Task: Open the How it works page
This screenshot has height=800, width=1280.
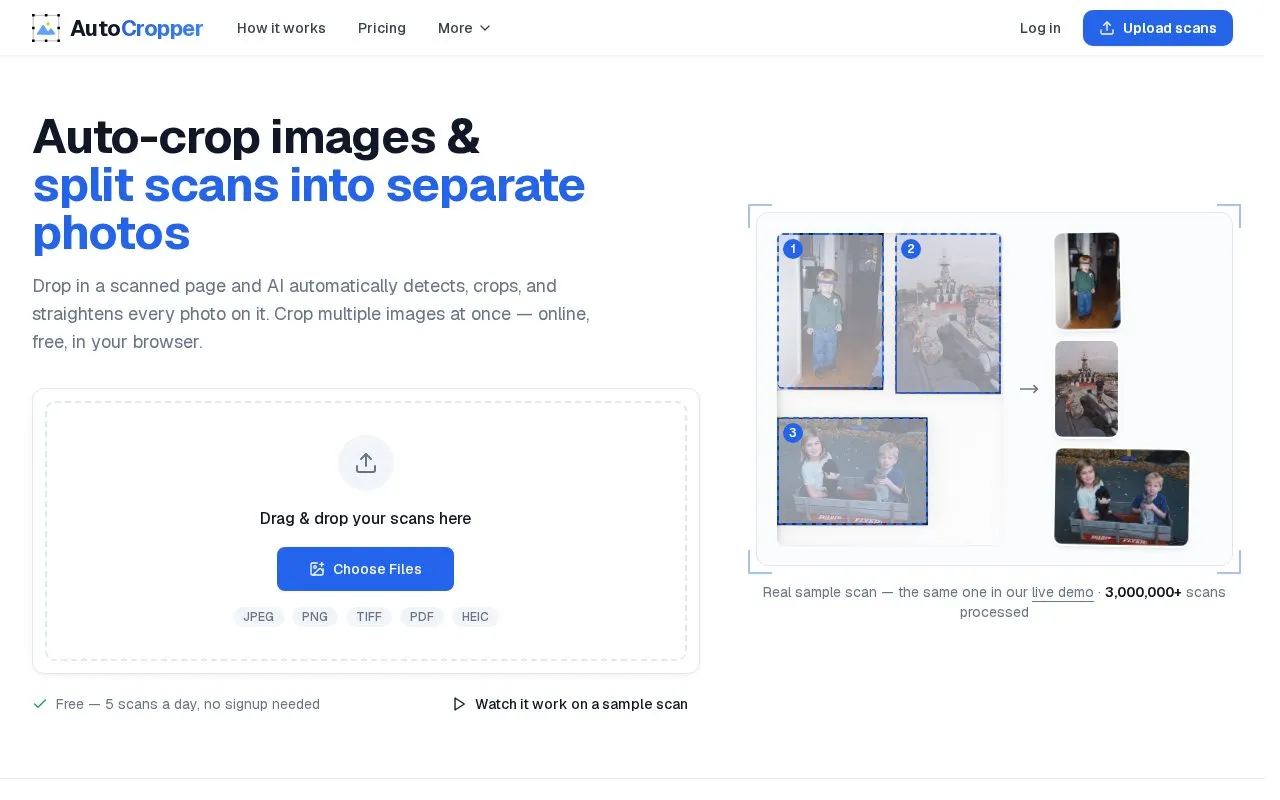Action: pos(281,28)
